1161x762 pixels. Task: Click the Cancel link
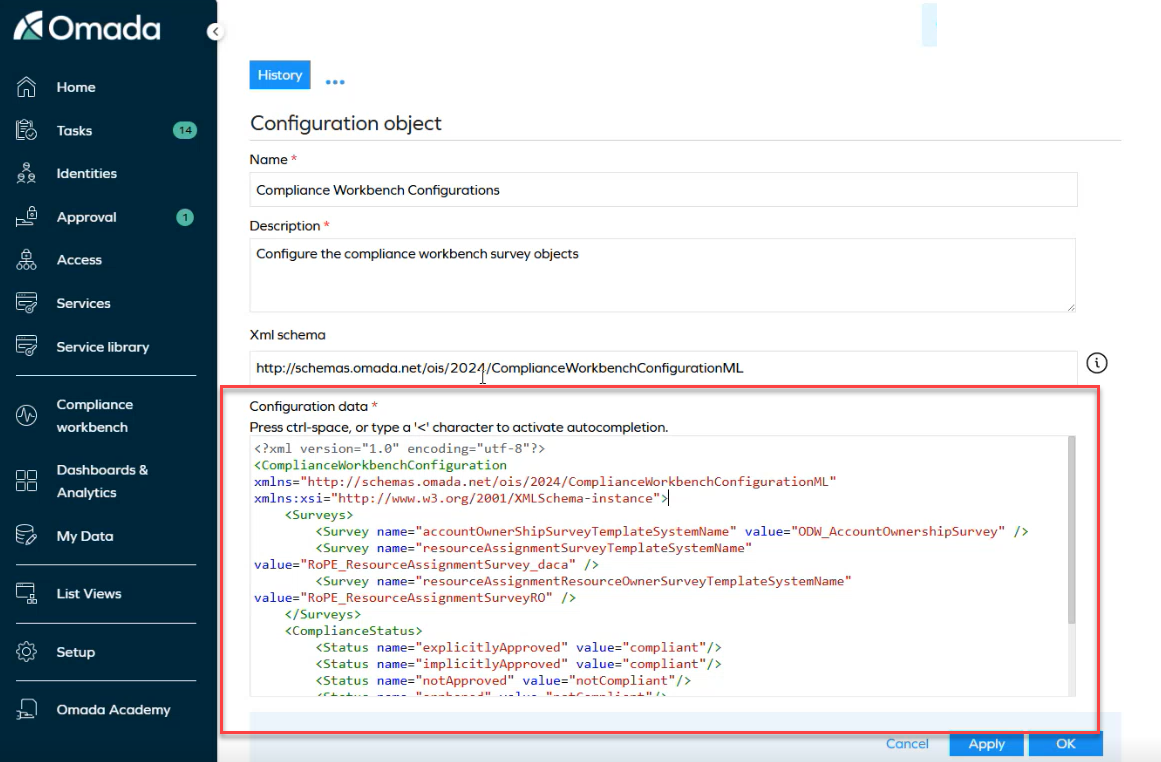coord(907,743)
